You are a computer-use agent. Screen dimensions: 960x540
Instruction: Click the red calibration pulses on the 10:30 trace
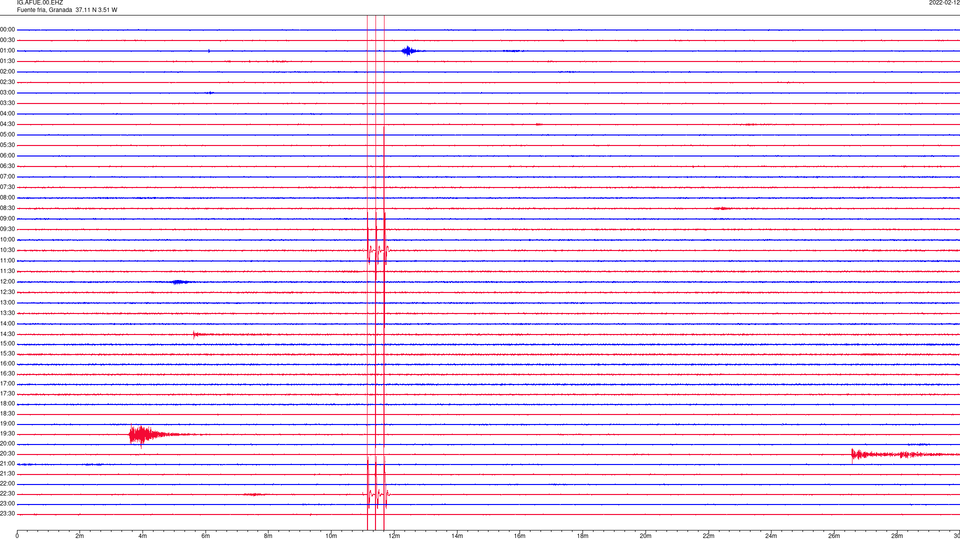click(377, 250)
